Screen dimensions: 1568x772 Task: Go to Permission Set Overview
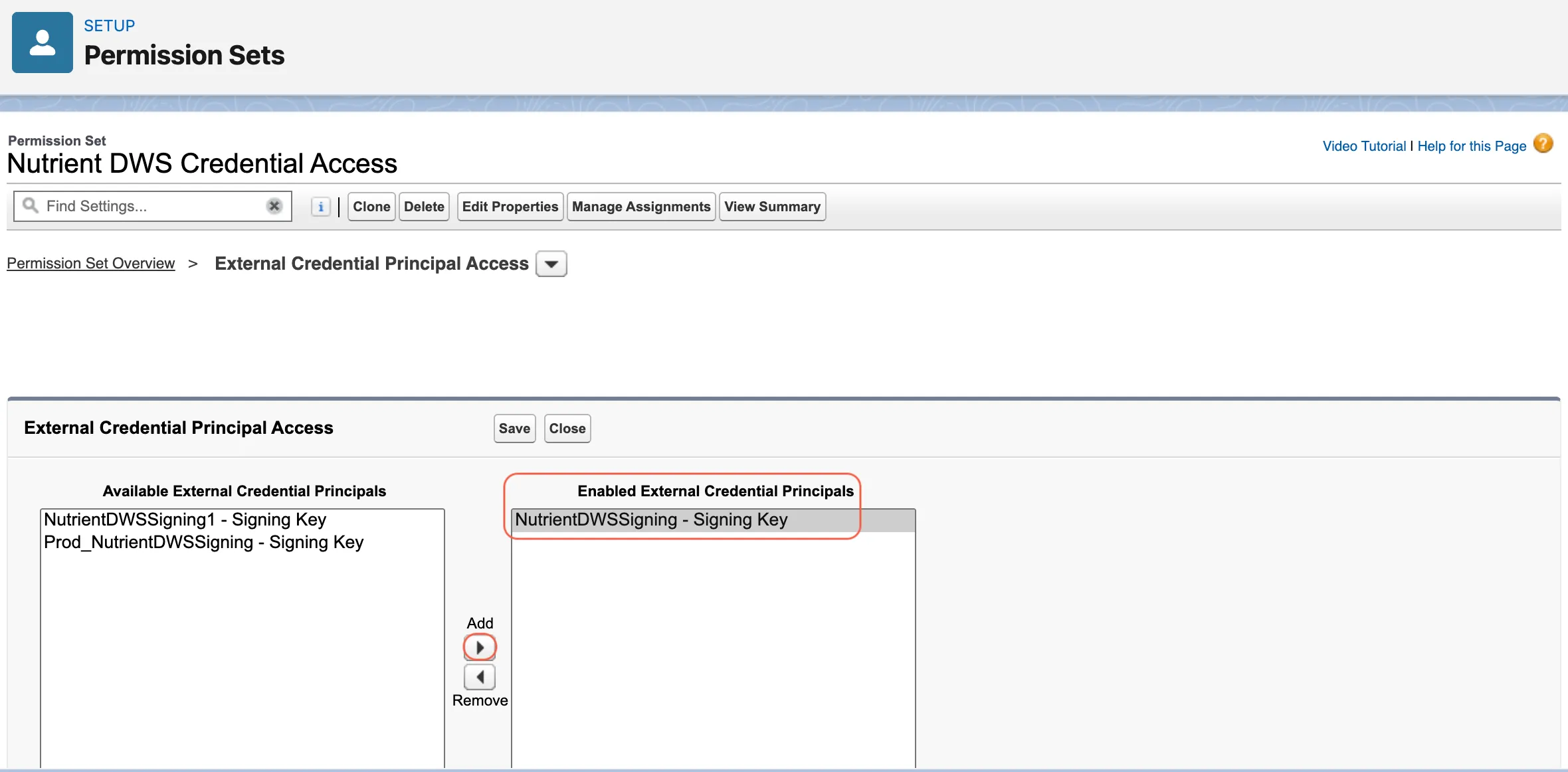pyautogui.click(x=91, y=263)
